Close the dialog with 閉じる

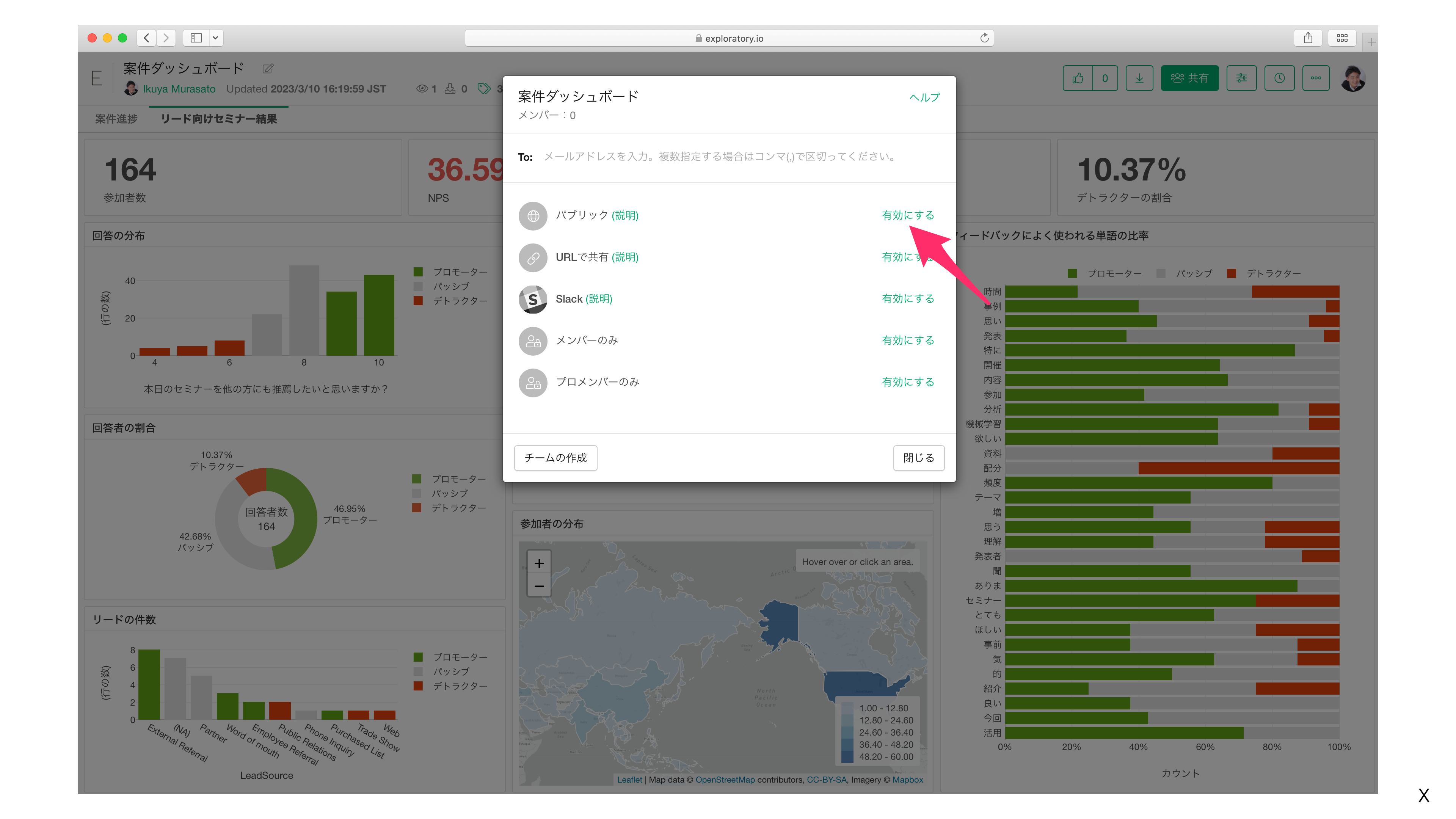pyautogui.click(x=918, y=458)
